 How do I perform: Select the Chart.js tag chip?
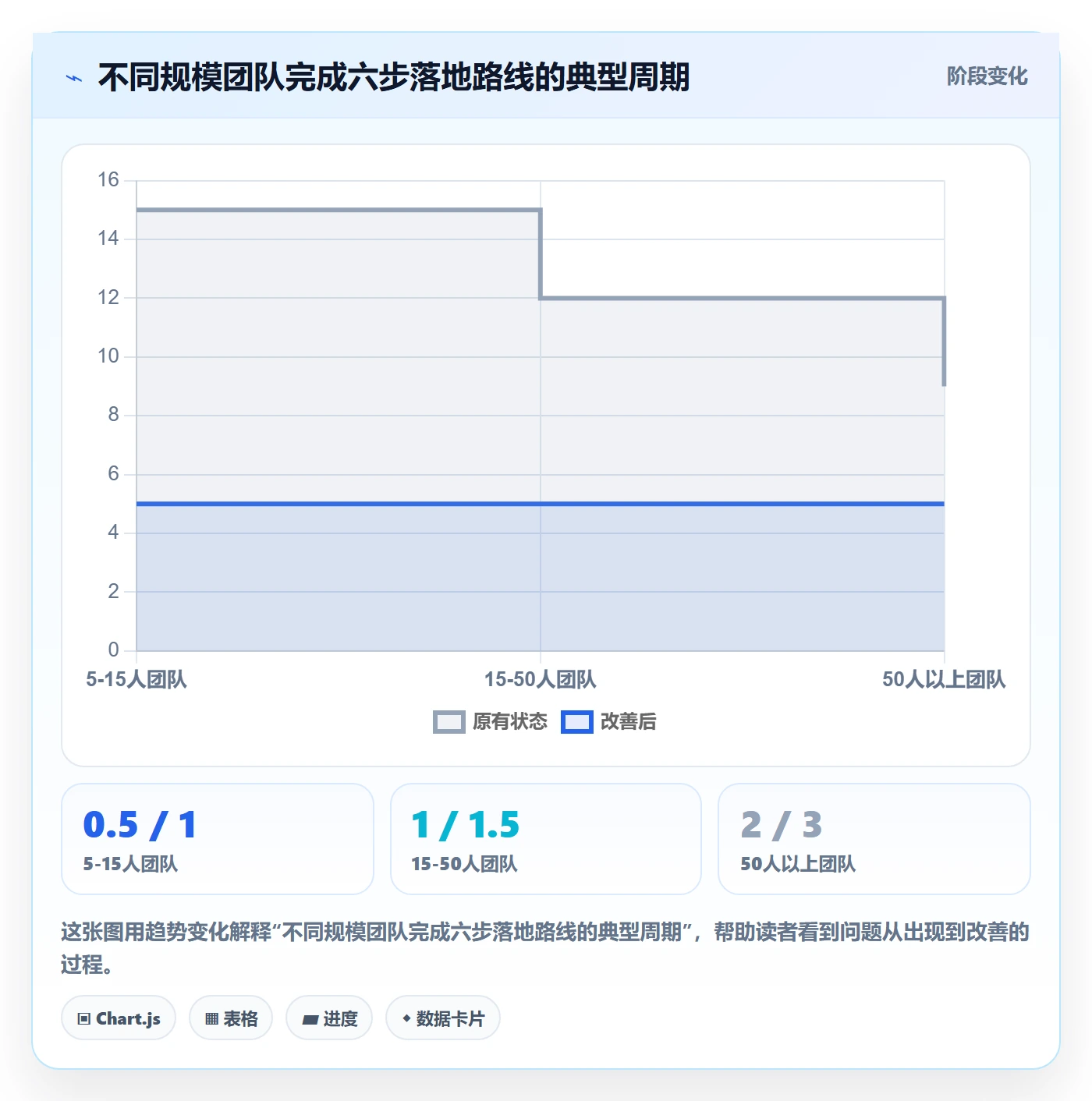[x=119, y=1018]
